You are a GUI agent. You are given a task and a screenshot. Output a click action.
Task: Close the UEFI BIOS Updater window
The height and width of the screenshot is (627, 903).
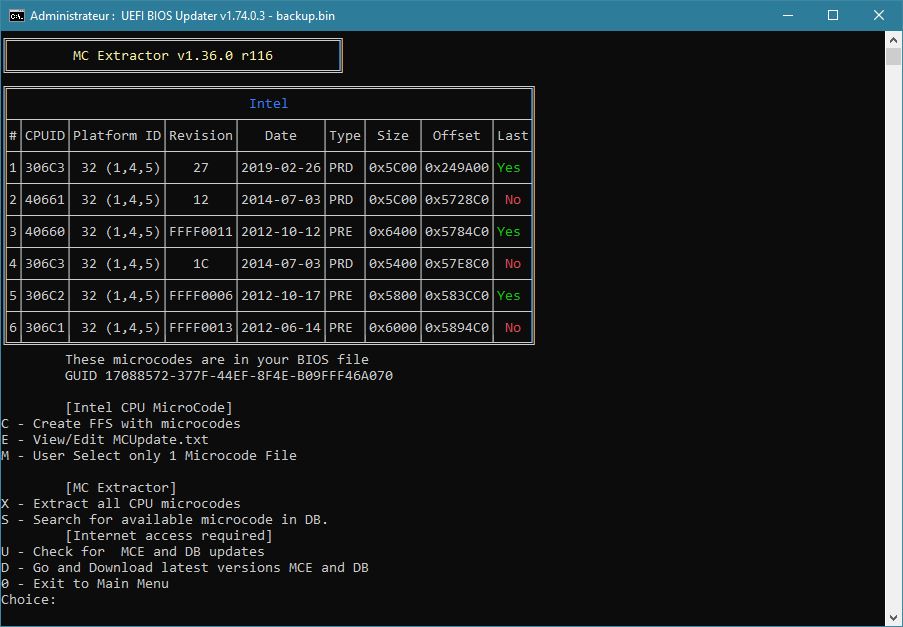point(878,16)
